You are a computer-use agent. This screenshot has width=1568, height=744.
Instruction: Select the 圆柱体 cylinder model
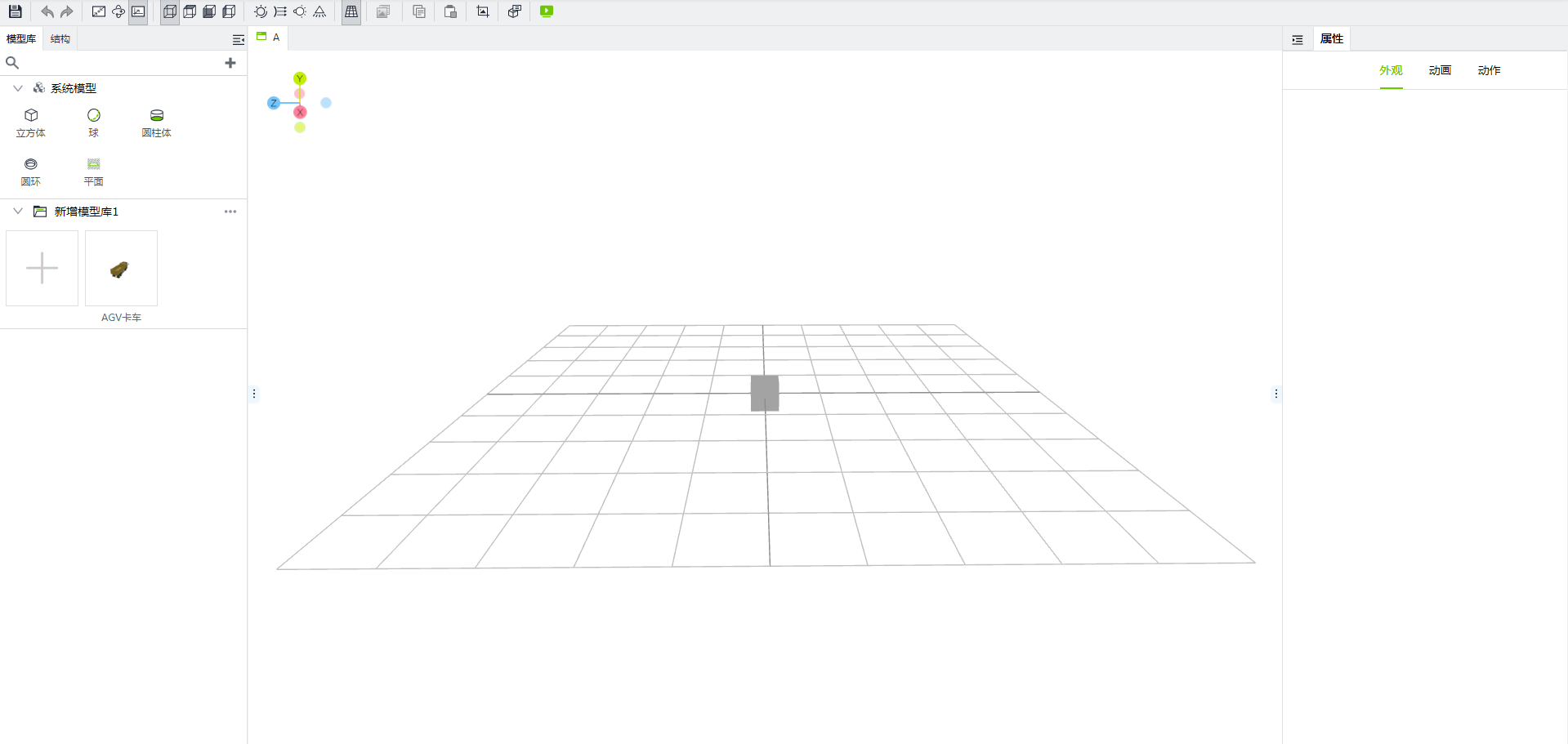click(156, 122)
